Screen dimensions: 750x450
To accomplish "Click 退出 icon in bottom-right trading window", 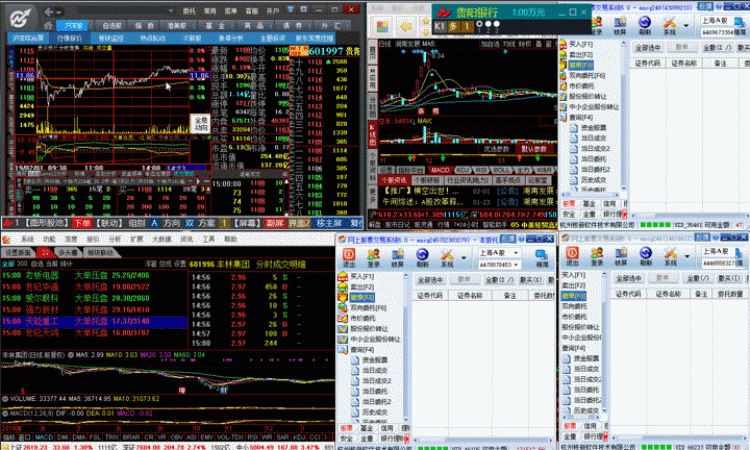I will [x=572, y=256].
